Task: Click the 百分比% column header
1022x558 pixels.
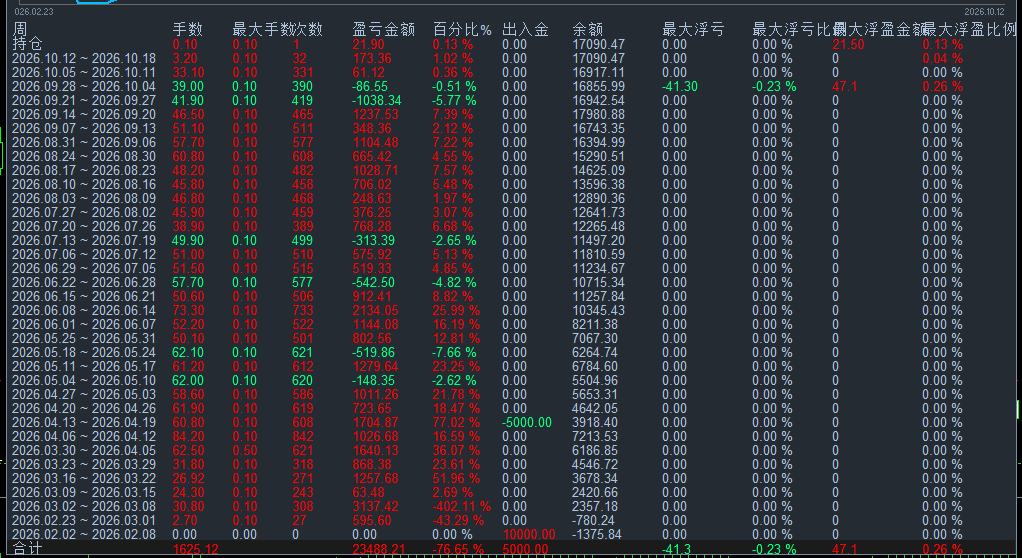Action: coord(462,29)
